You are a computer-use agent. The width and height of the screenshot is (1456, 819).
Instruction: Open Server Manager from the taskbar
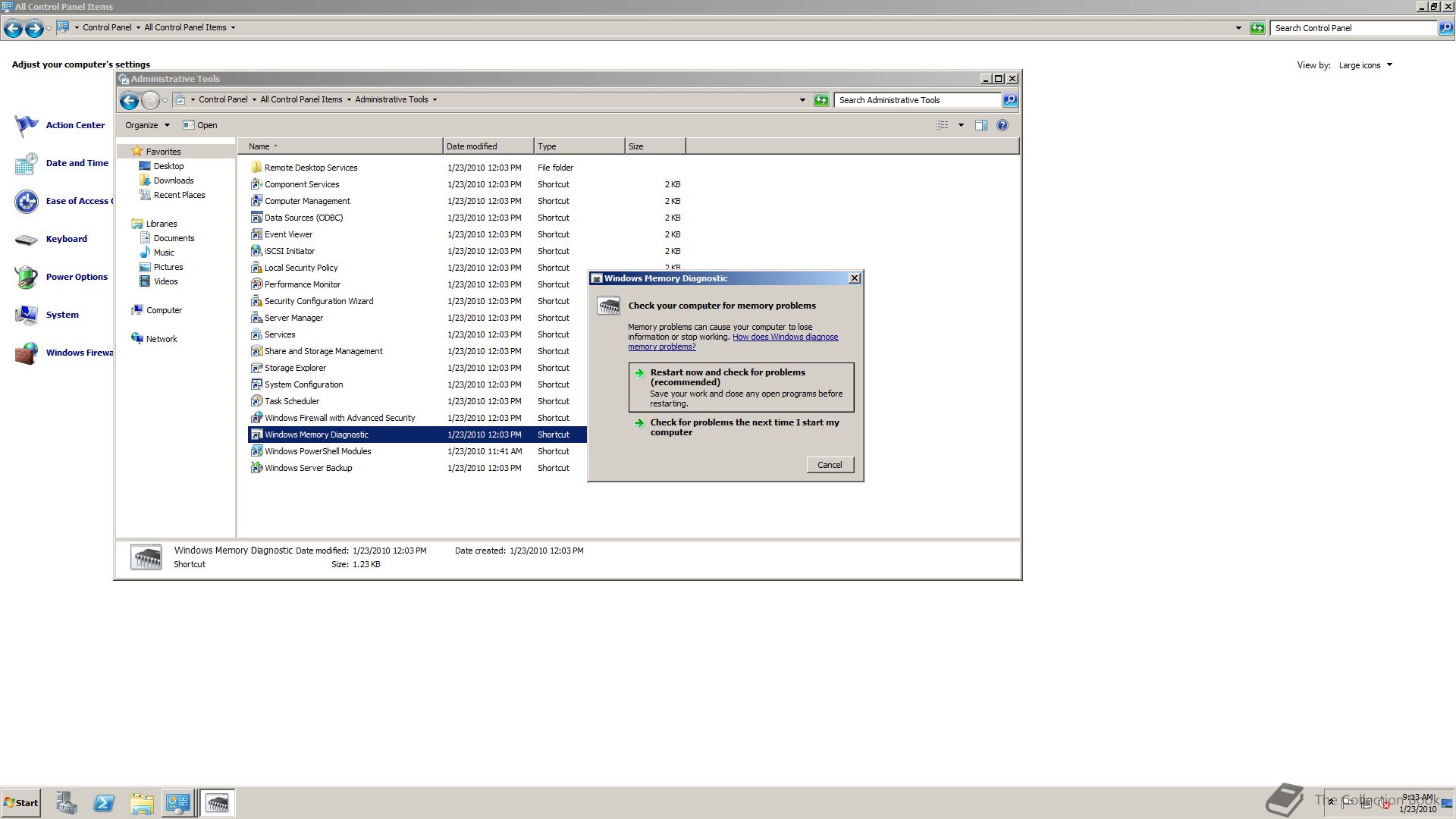coord(66,803)
